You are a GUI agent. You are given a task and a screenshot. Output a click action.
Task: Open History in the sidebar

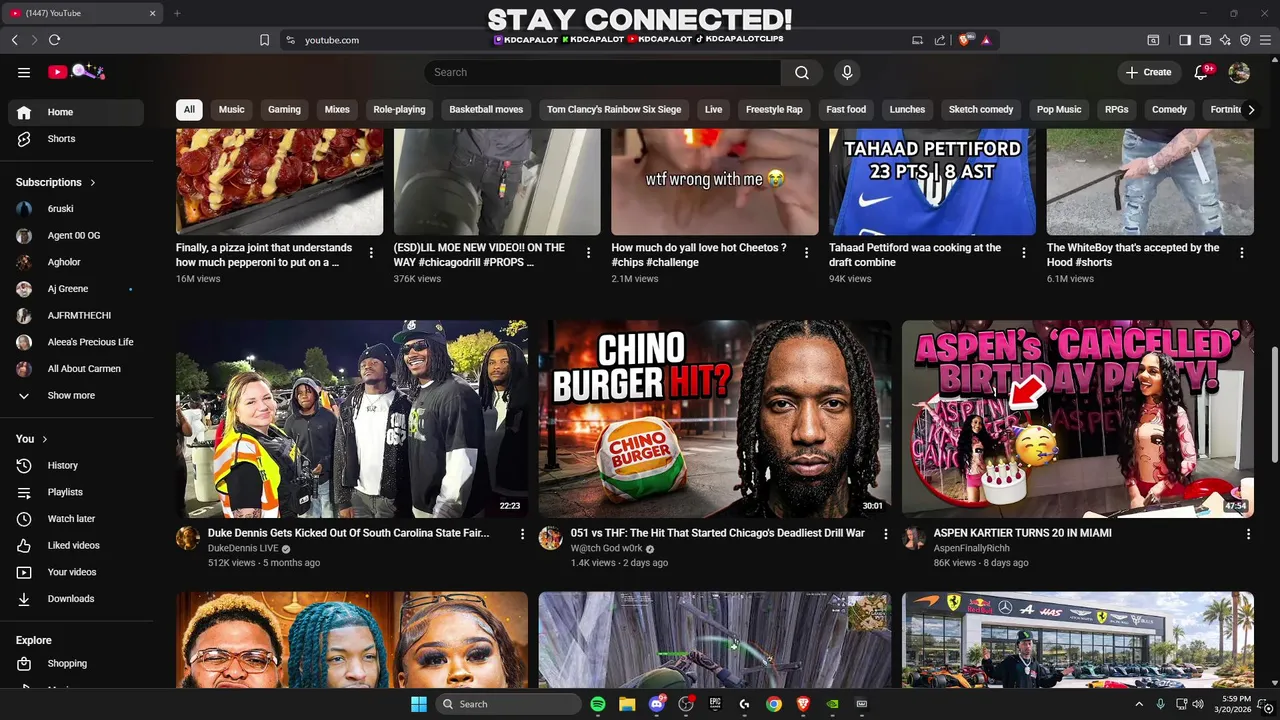tap(76, 466)
